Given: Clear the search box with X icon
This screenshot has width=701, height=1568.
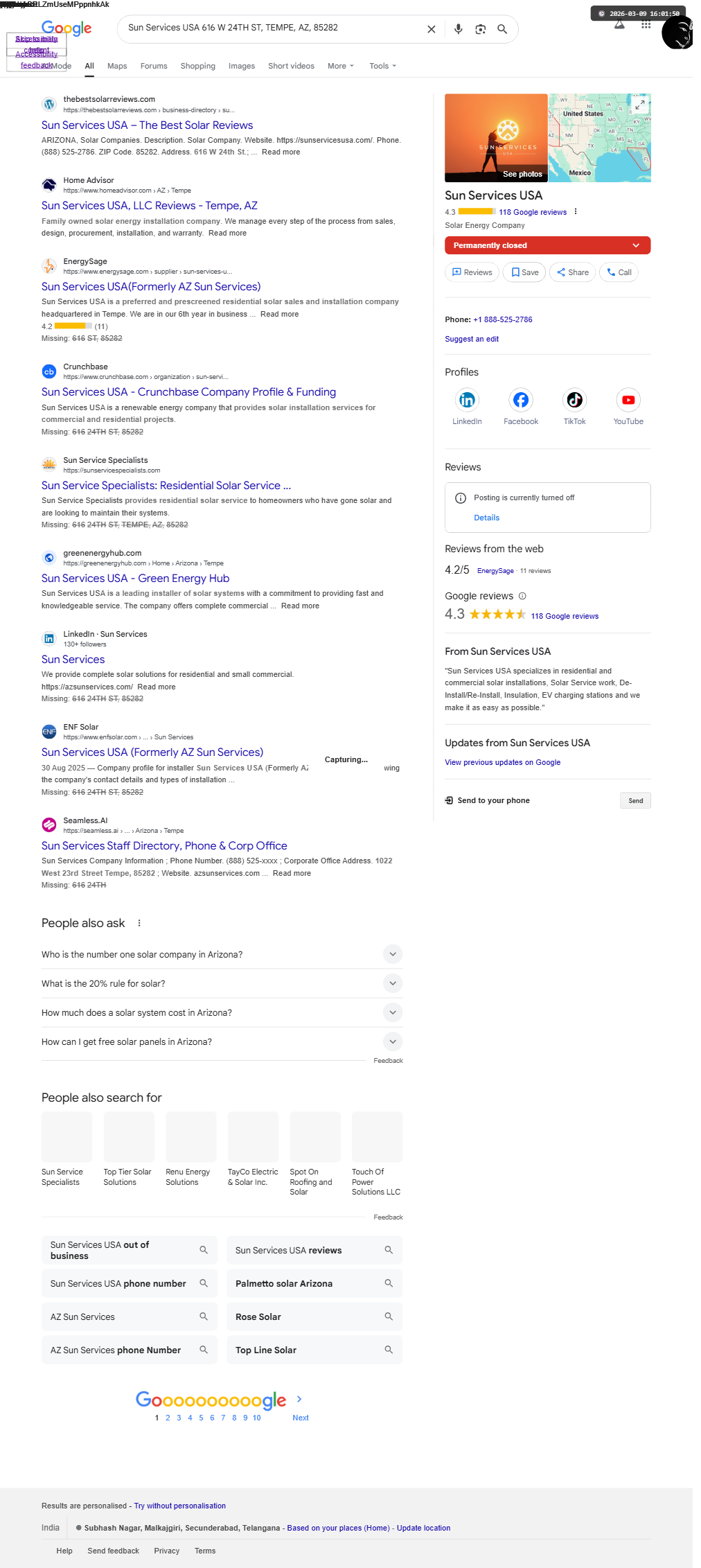Looking at the screenshot, I should coord(431,29).
